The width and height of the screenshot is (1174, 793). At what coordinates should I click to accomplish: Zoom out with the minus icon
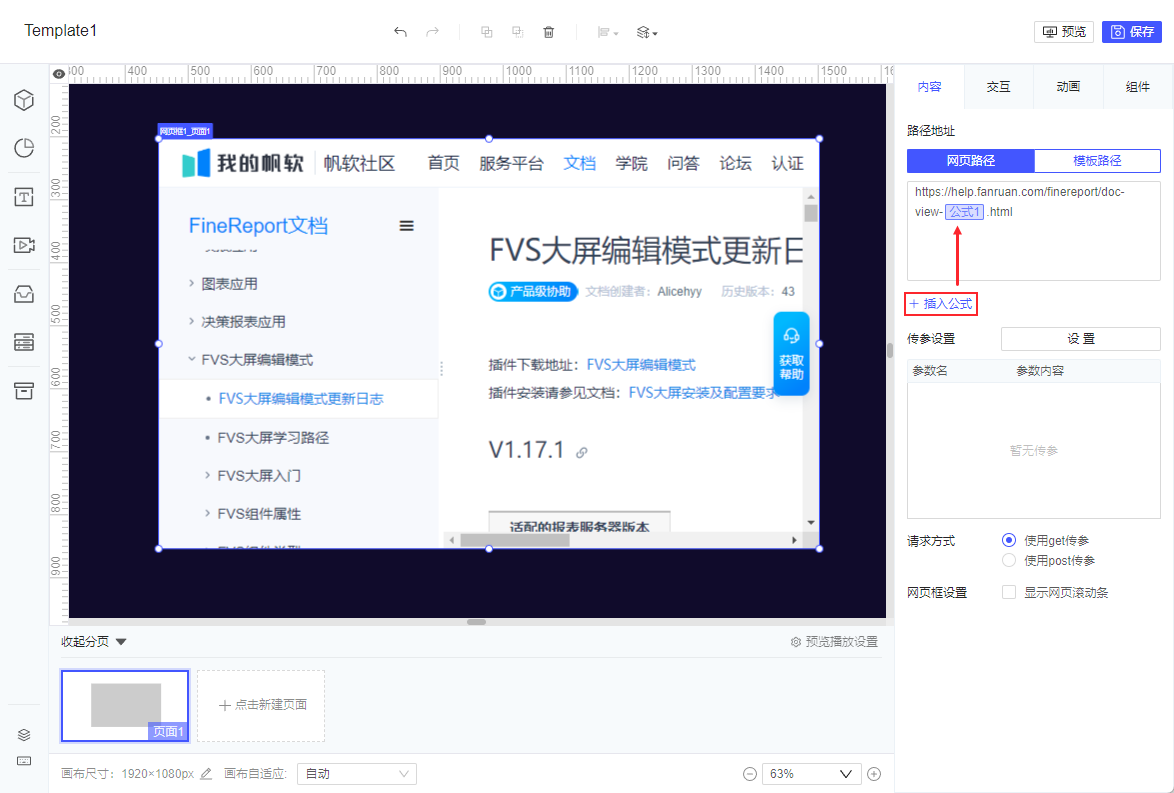(749, 774)
